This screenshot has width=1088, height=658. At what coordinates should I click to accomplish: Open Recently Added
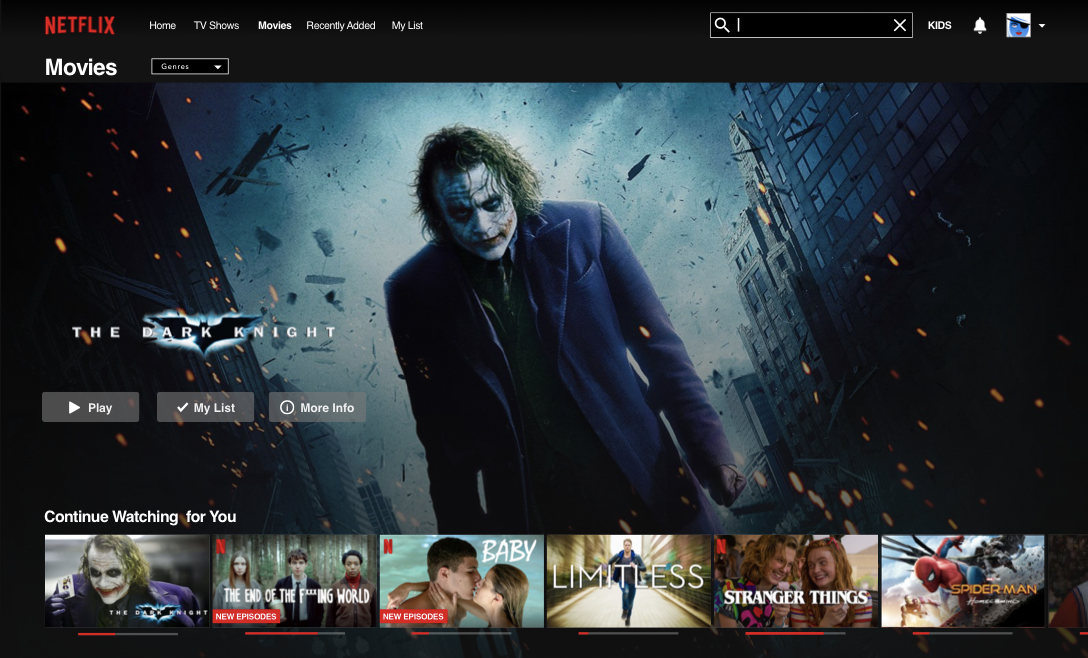pyautogui.click(x=341, y=26)
